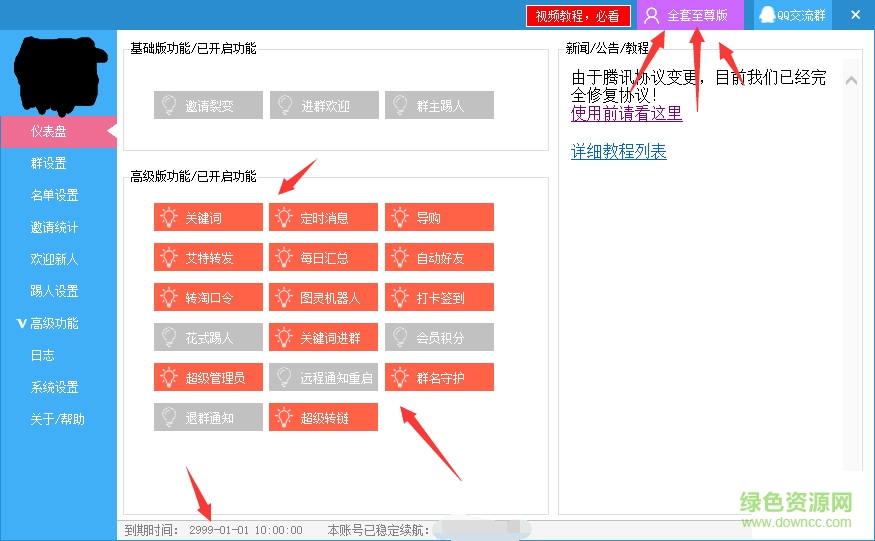Click the lightbulb icon on 图灵机器人
Screen dimensions: 875x541
[284, 298]
